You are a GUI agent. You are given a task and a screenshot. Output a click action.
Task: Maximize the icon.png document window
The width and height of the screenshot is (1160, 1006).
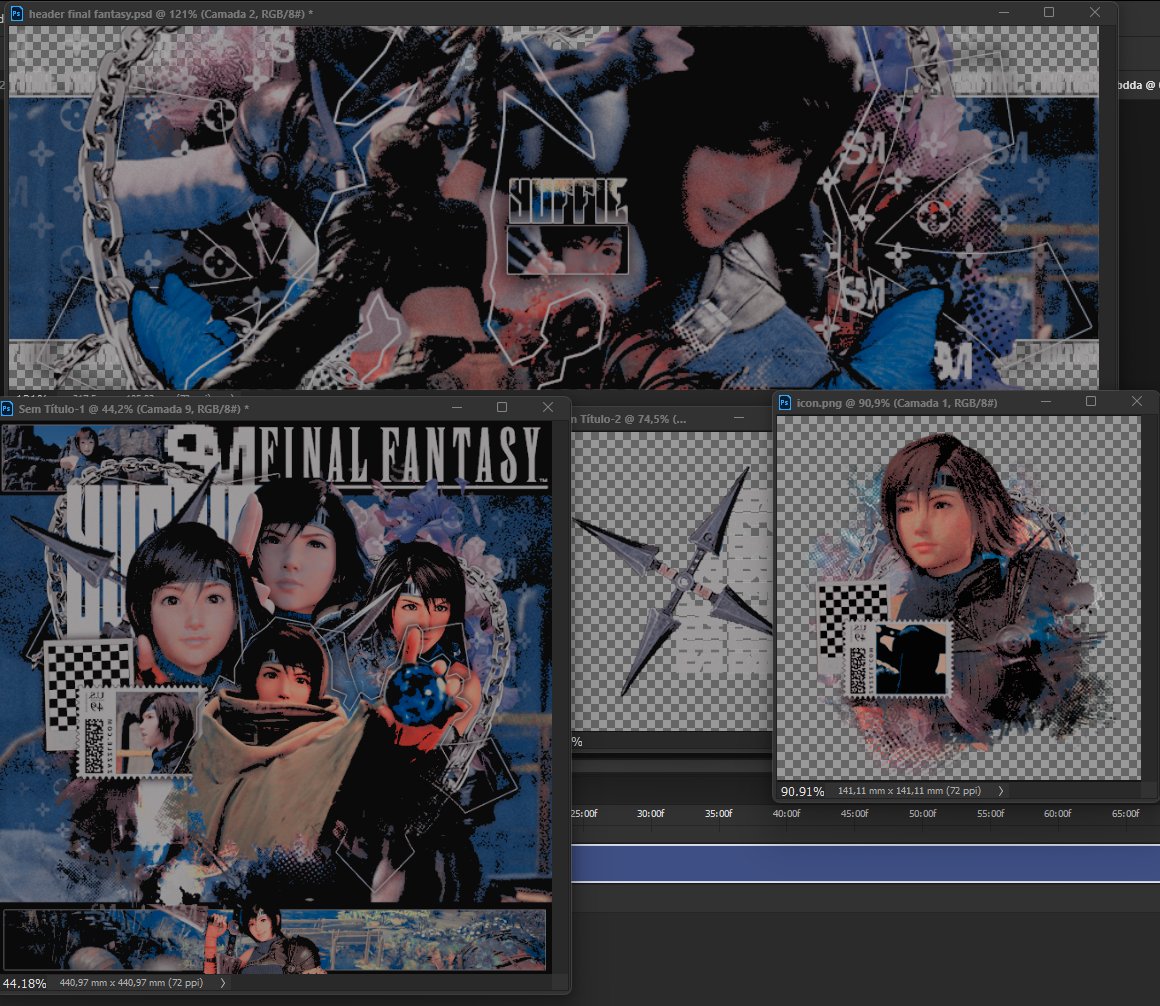click(1091, 402)
